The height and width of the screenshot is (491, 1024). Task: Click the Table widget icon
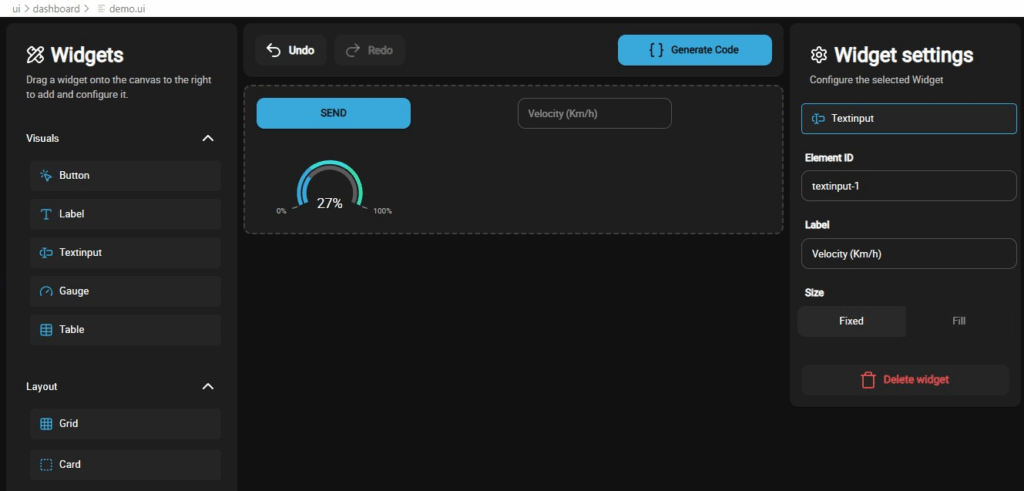click(x=46, y=329)
